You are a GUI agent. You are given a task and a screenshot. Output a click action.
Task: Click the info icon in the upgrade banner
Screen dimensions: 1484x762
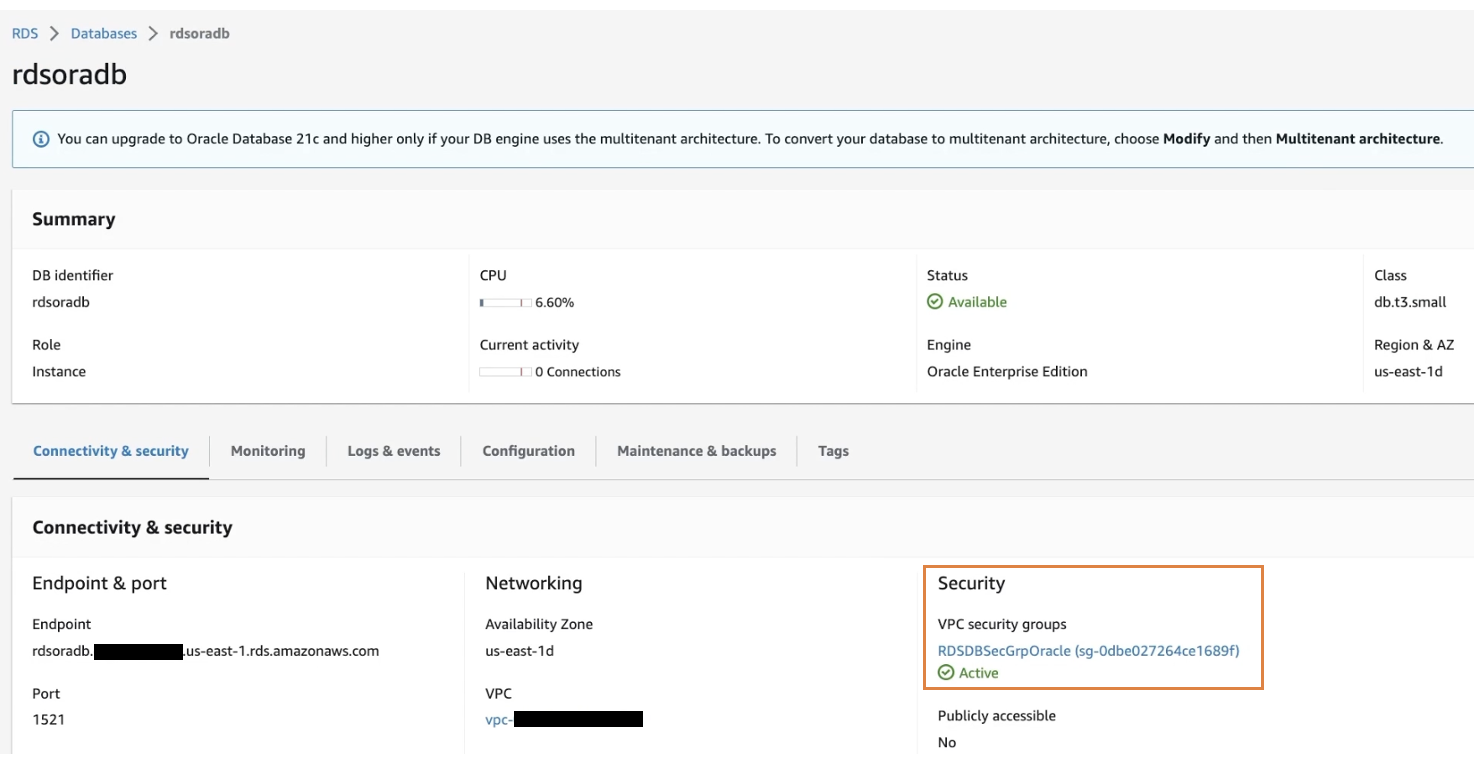pyautogui.click(x=41, y=139)
